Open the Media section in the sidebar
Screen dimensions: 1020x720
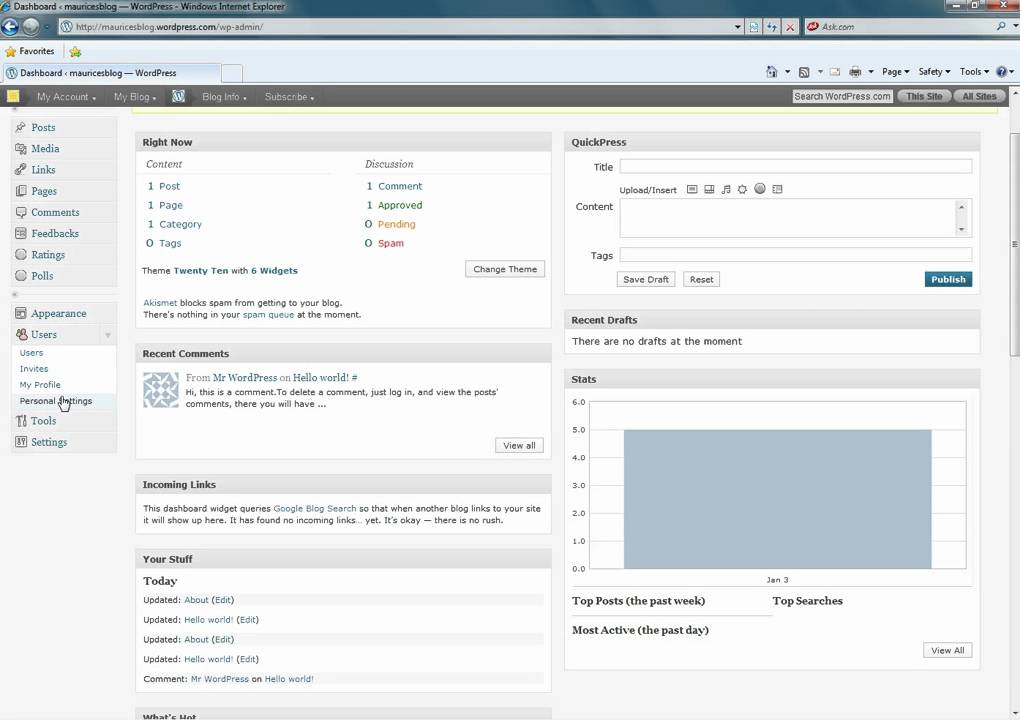pyautogui.click(x=45, y=148)
